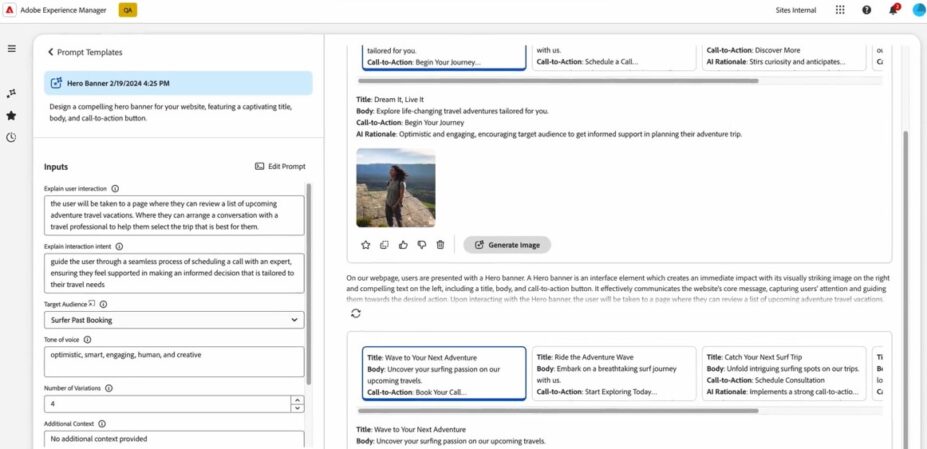Open the notifications bell

pos(893,10)
